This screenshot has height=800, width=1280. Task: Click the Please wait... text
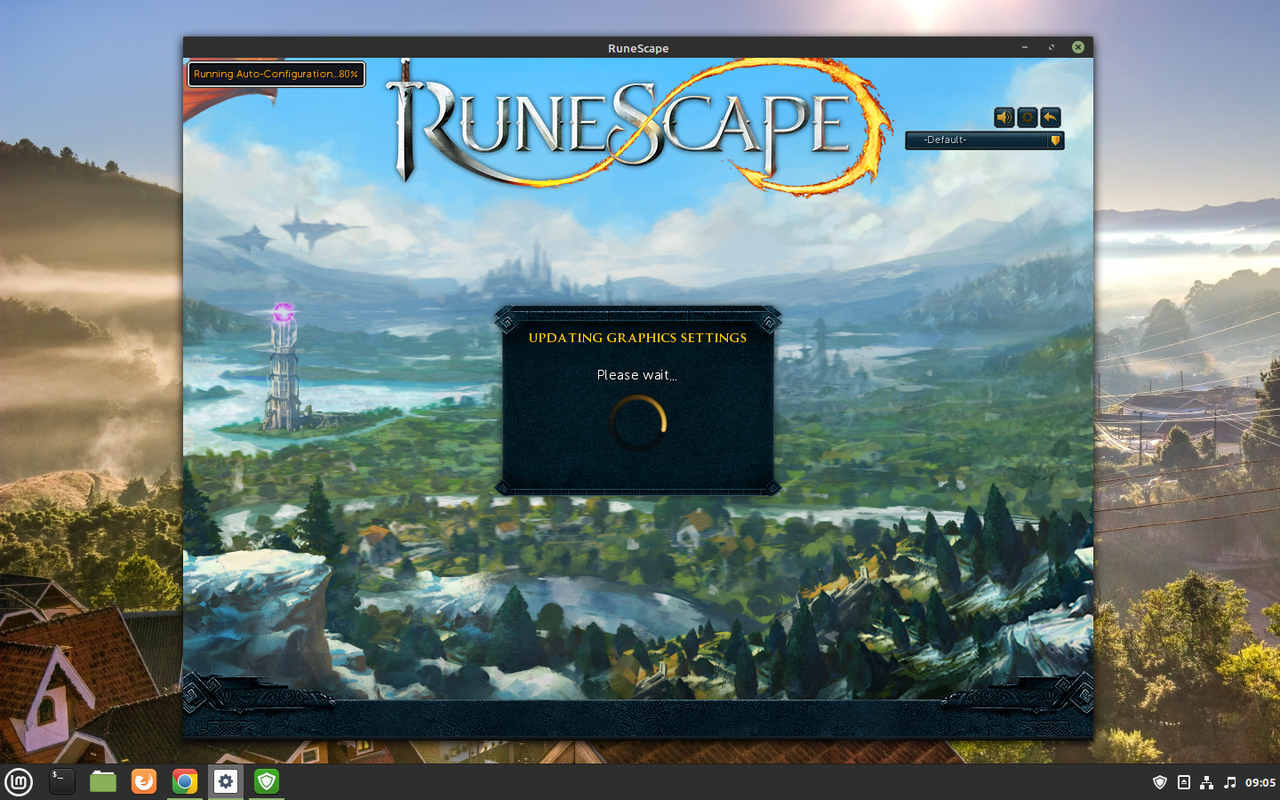637,375
